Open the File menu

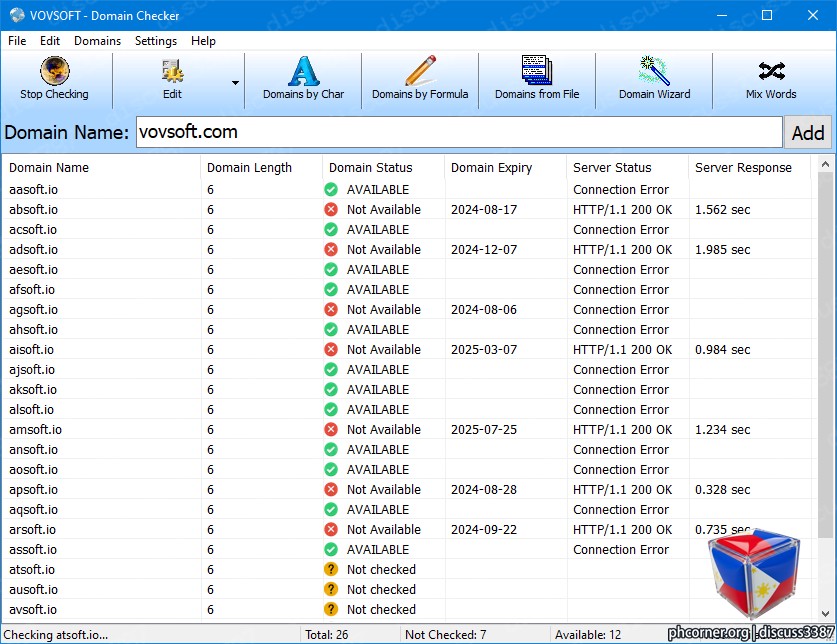click(17, 41)
